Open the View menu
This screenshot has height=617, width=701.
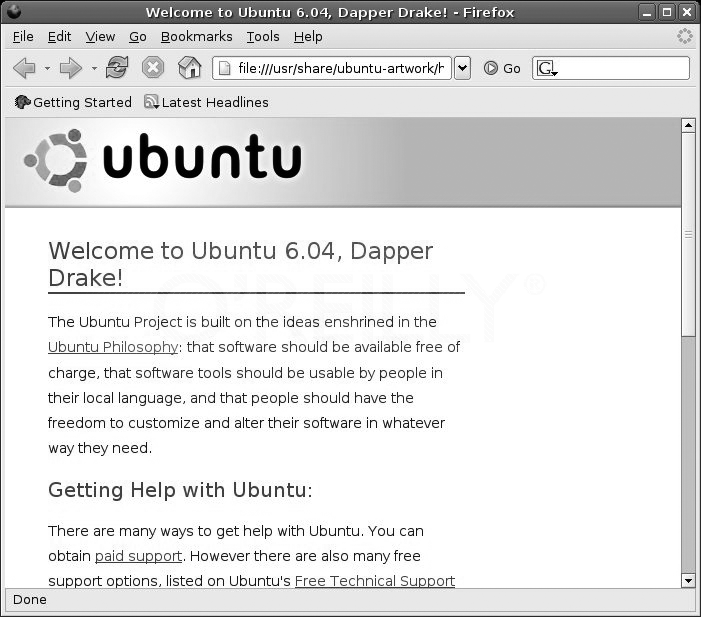pyautogui.click(x=100, y=37)
